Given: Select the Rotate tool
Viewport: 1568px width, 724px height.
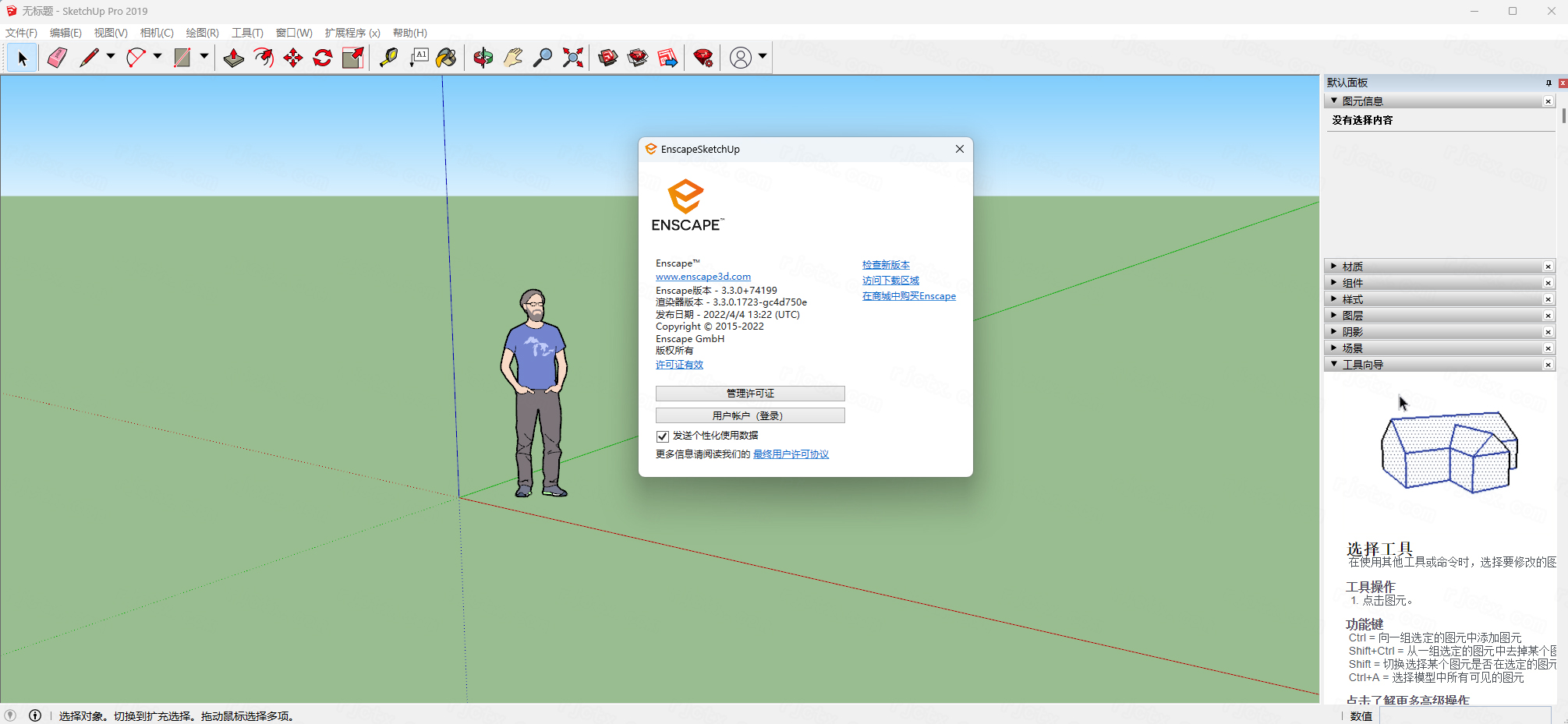Looking at the screenshot, I should coord(323,58).
